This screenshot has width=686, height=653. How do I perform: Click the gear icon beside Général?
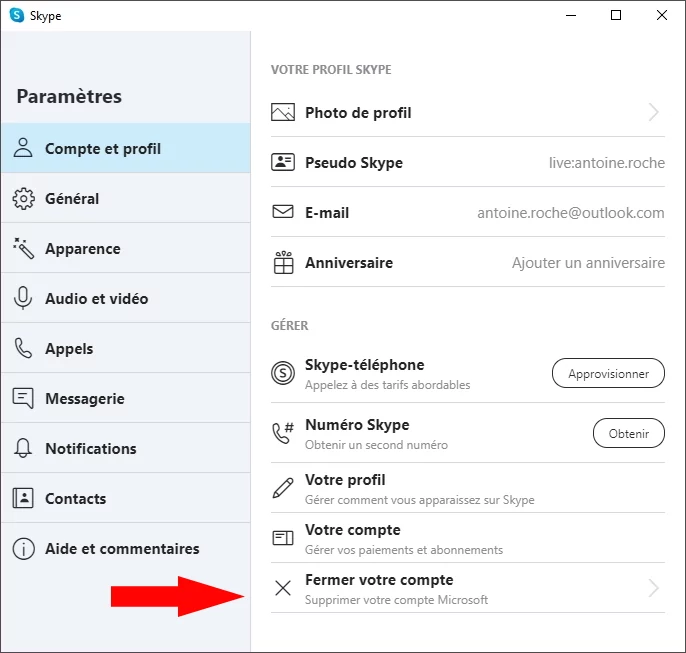click(23, 199)
